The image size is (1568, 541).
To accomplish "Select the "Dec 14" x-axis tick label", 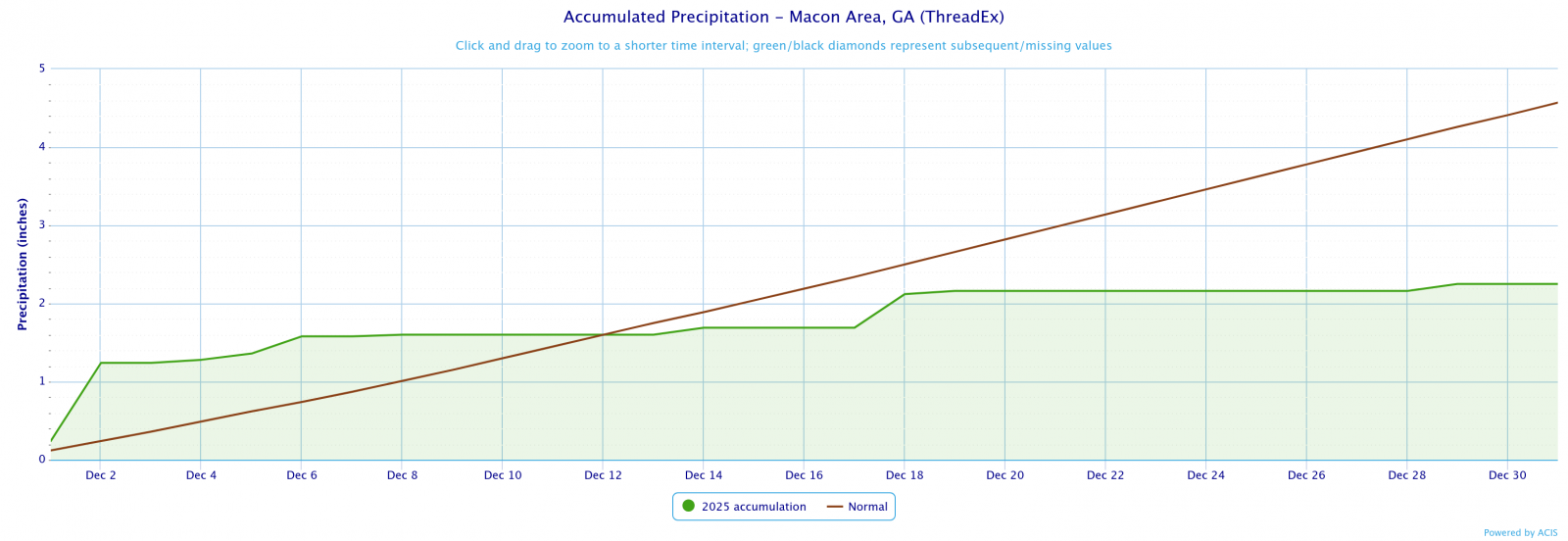I will (x=704, y=475).
